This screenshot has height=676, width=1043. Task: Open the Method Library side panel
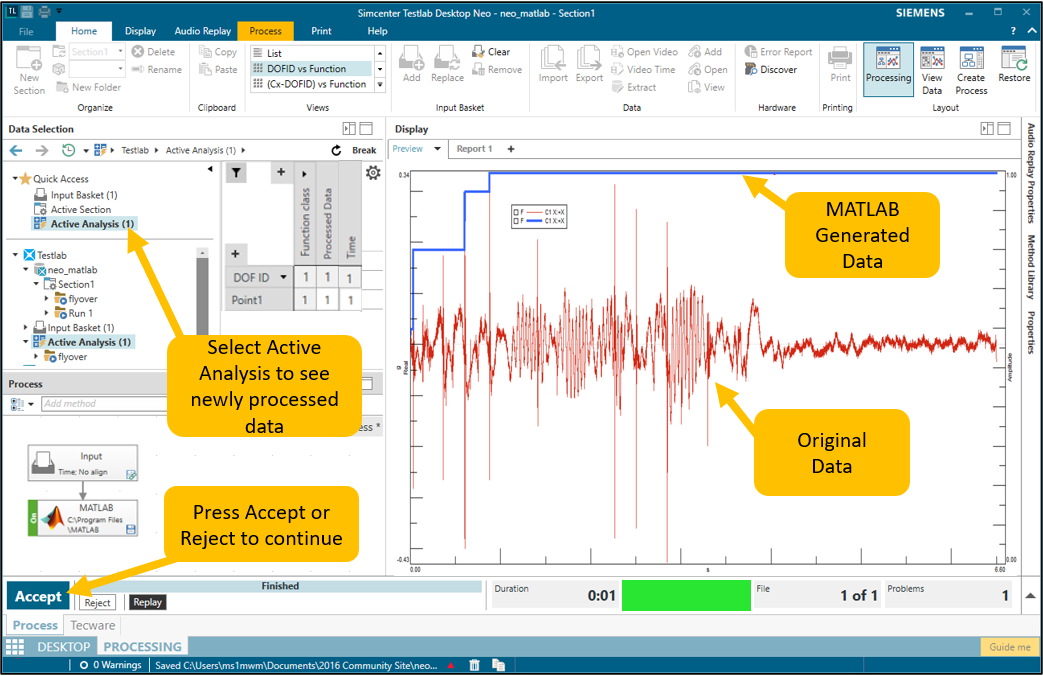point(1031,267)
